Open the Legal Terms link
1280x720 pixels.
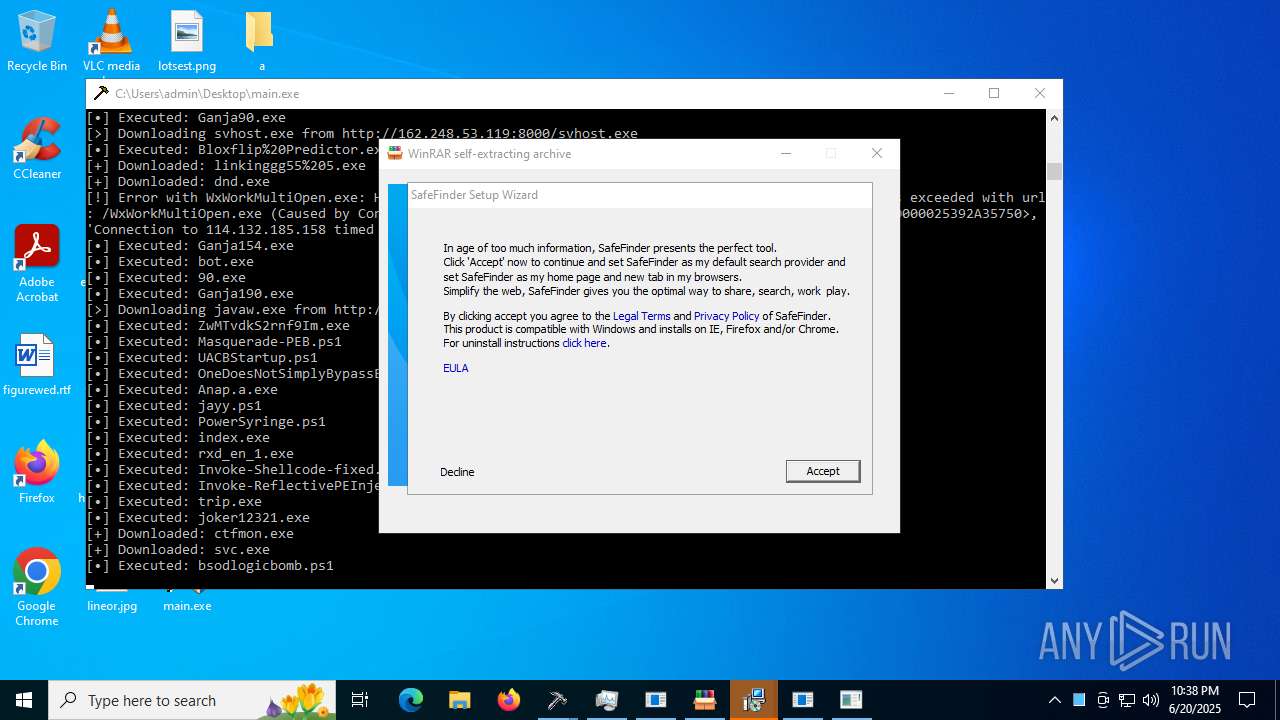click(x=641, y=316)
